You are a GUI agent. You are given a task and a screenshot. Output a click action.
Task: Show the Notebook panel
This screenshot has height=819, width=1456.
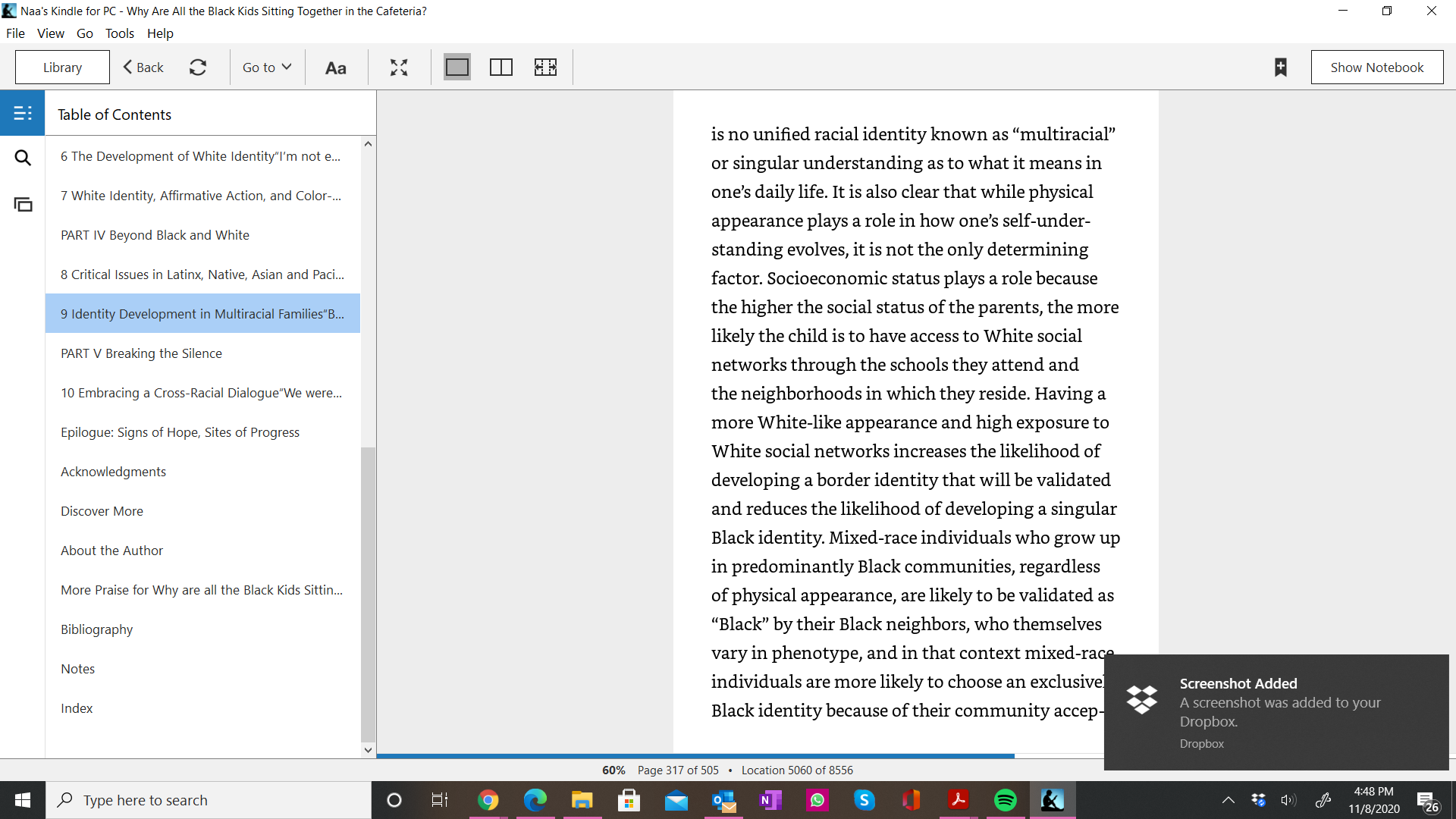pyautogui.click(x=1377, y=67)
